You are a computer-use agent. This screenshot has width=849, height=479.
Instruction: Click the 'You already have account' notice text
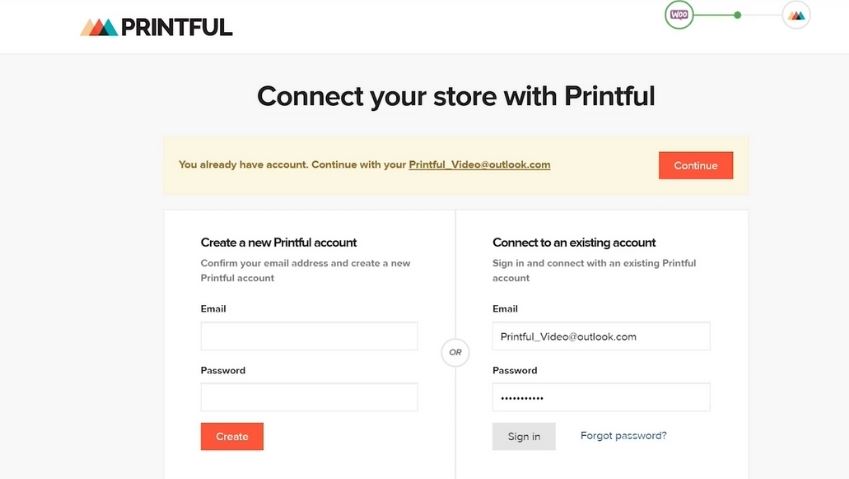292,165
